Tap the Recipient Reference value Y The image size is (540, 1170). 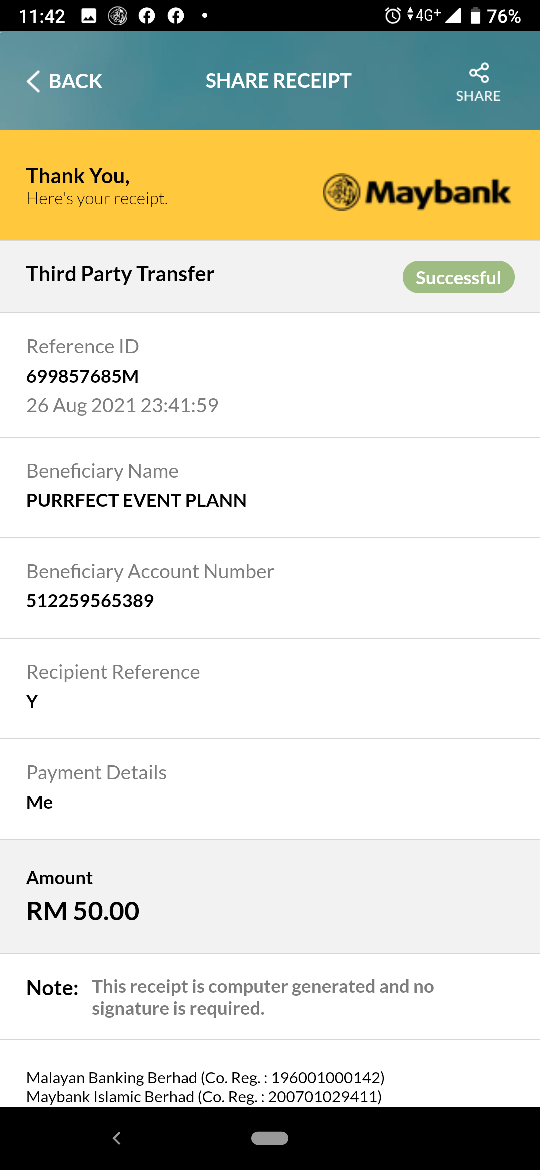pos(32,701)
